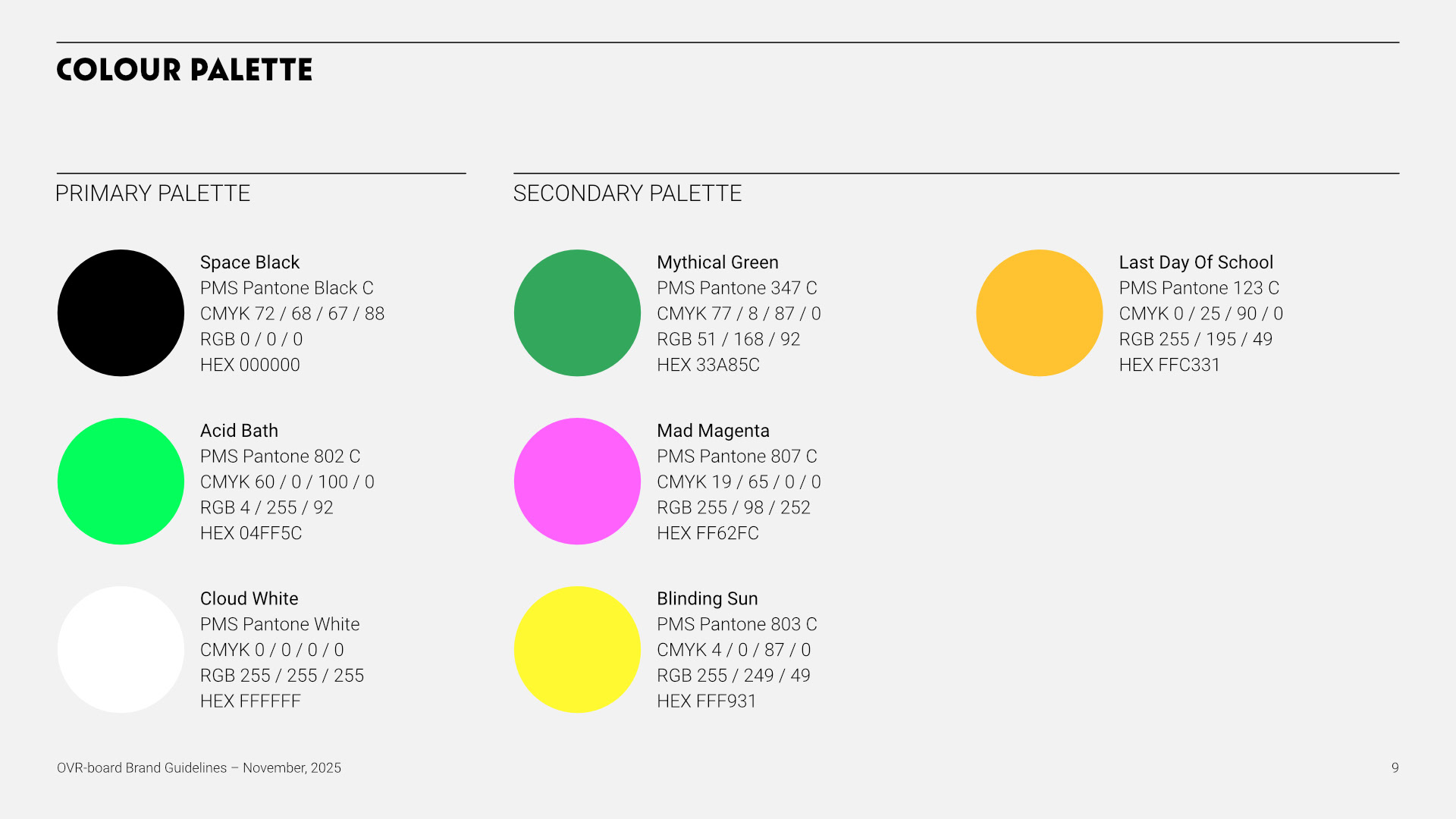Select the Blinding Sun yellow swatch
Viewport: 1456px width, 819px height.
click(x=577, y=649)
